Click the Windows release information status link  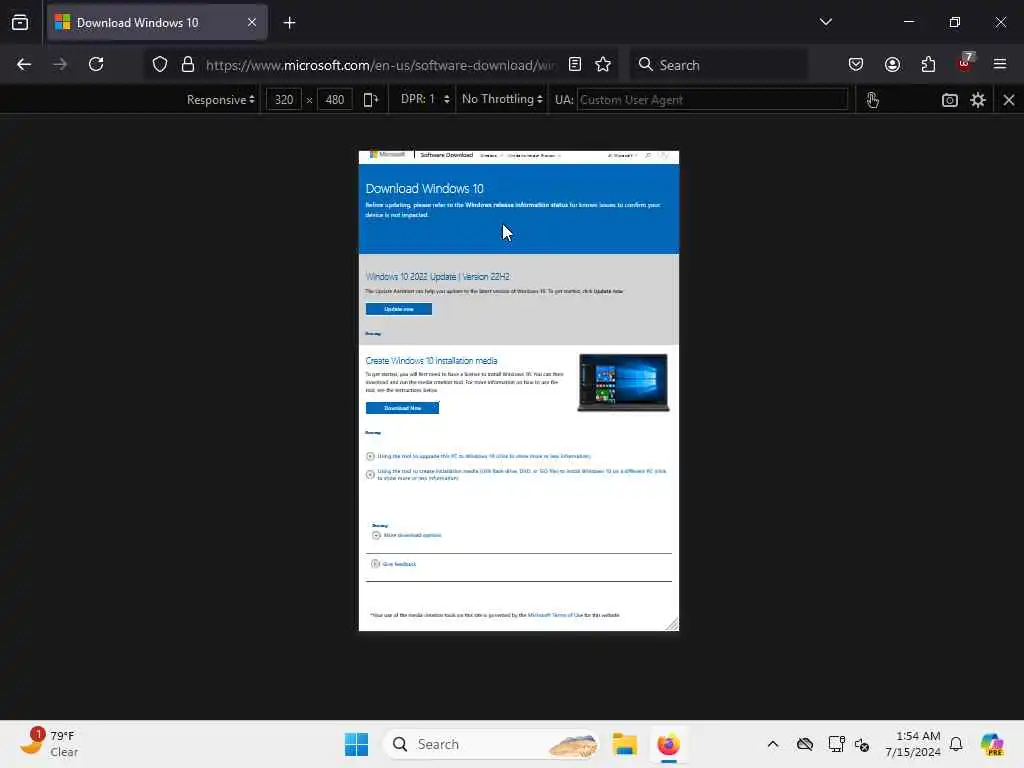[x=516, y=205]
